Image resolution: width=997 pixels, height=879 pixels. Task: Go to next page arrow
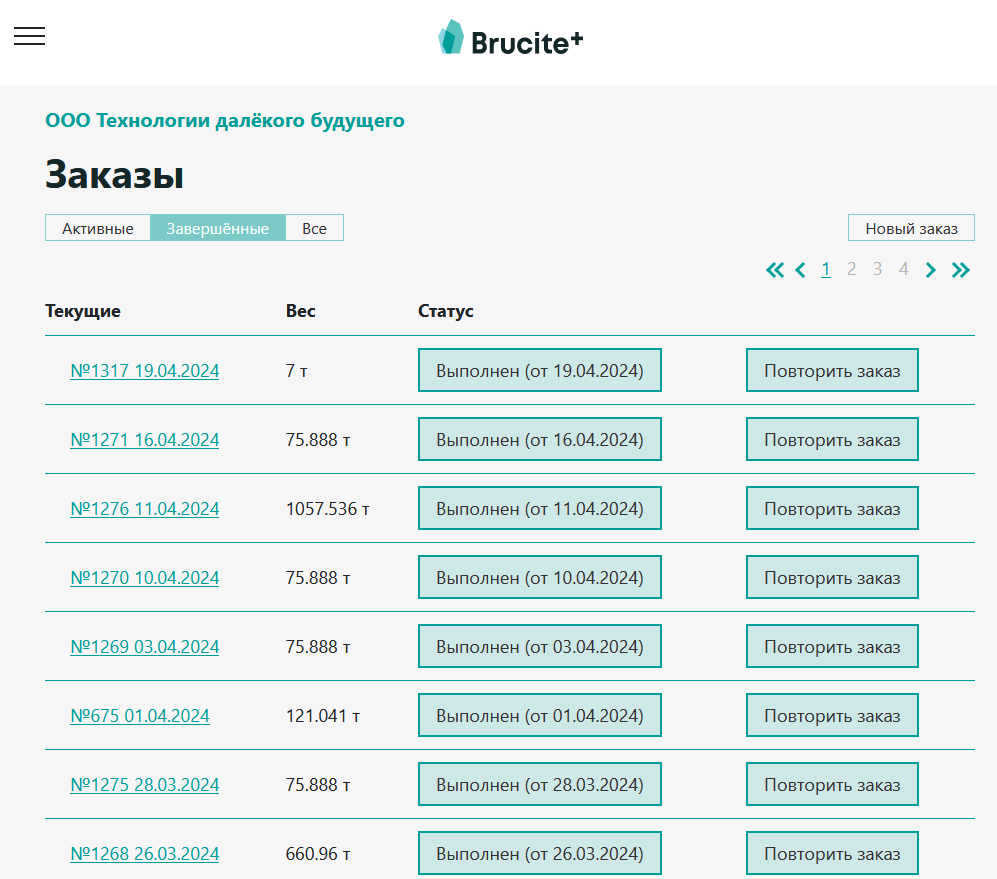[930, 270]
